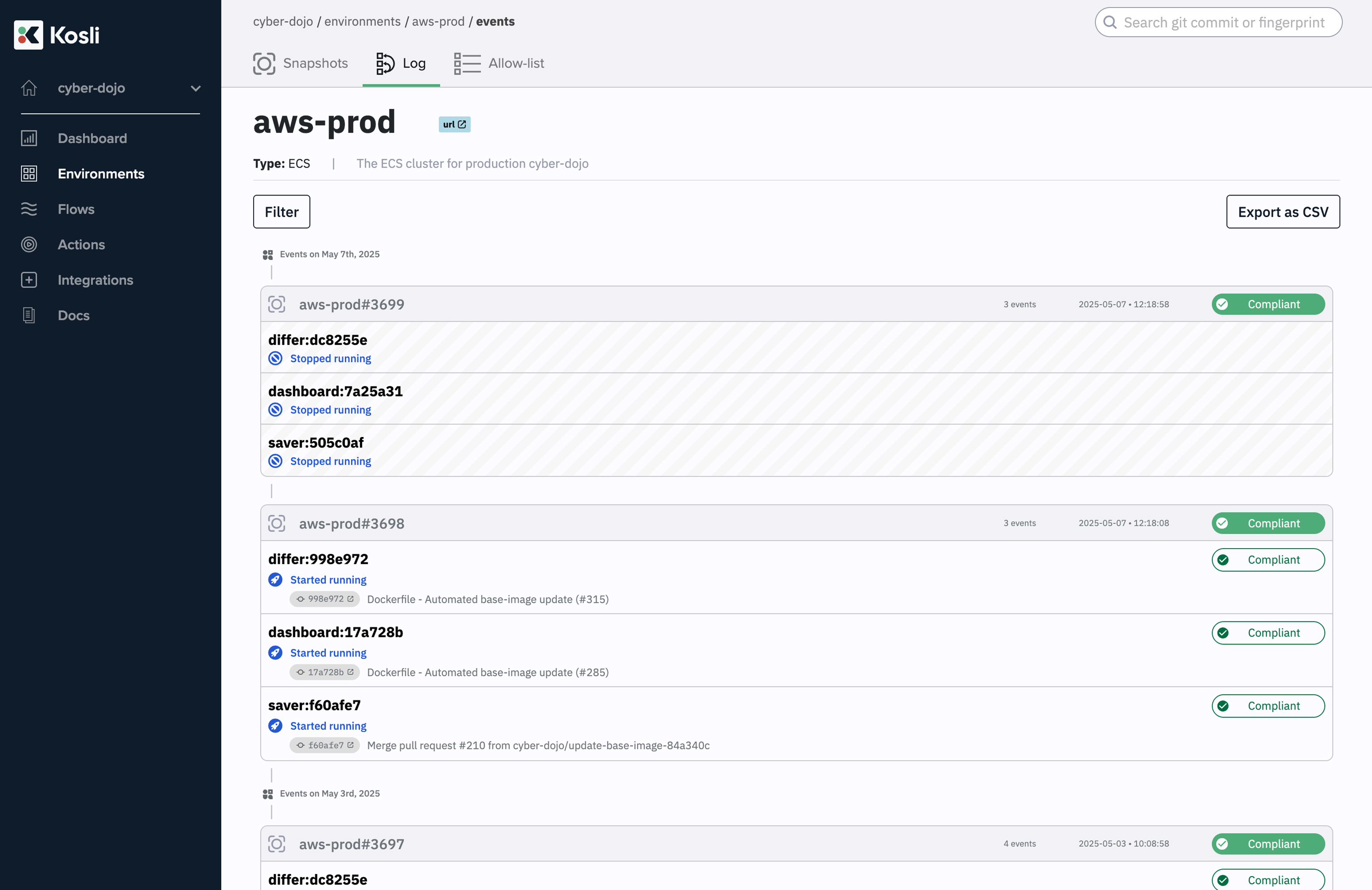The width and height of the screenshot is (1372, 890).
Task: Click the environments breadcrumb link
Action: [x=362, y=21]
